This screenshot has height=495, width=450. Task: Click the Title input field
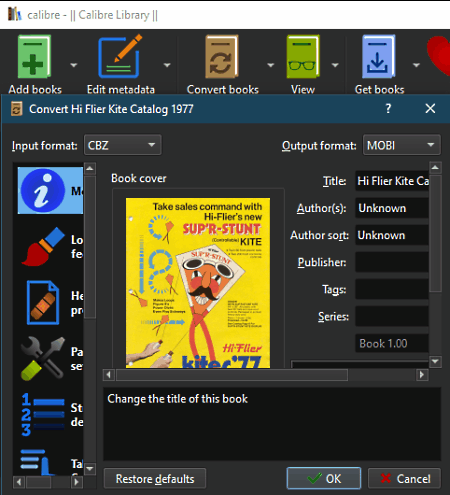click(392, 181)
